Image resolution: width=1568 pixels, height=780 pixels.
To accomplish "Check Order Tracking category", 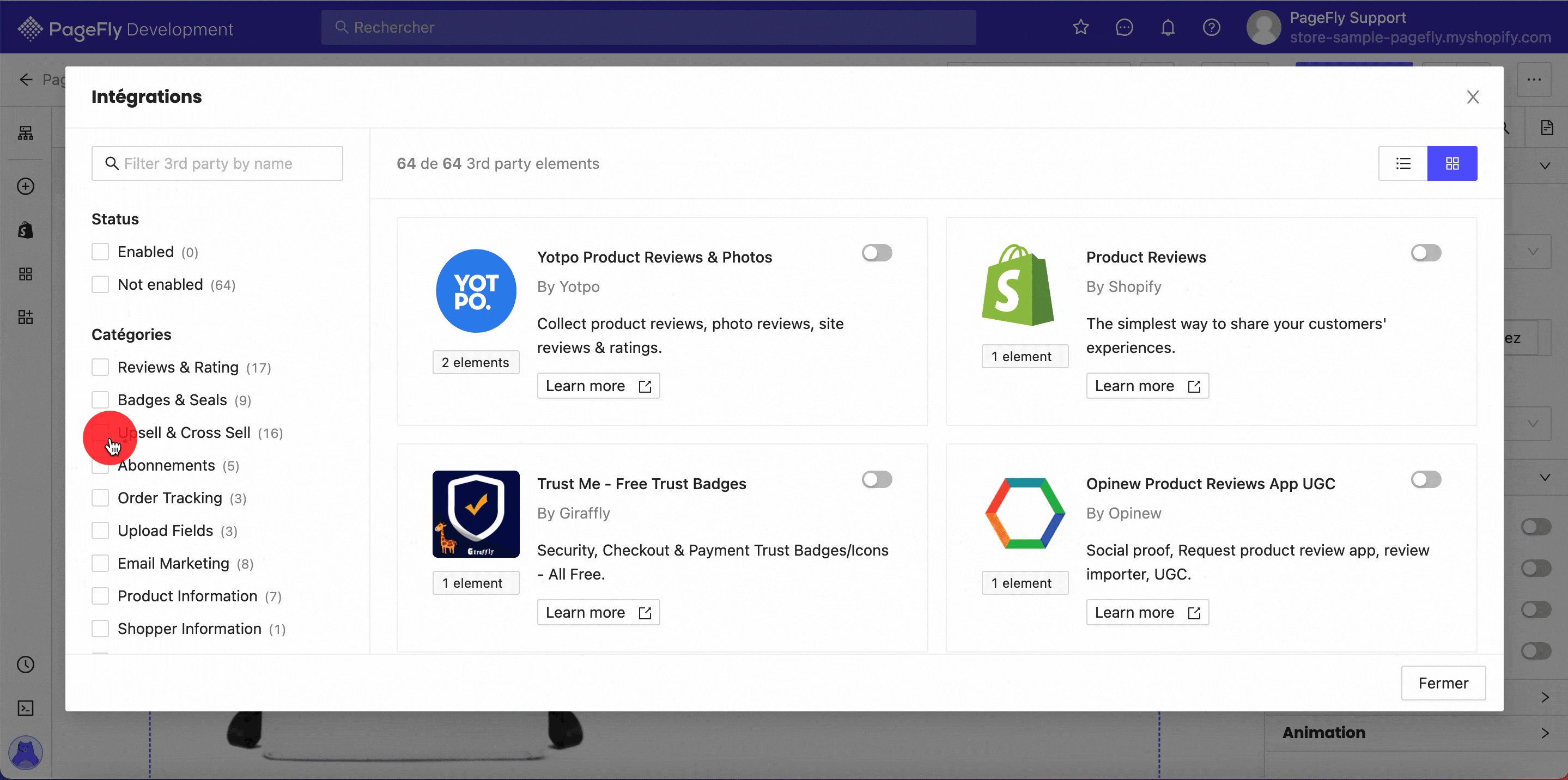I will click(100, 498).
